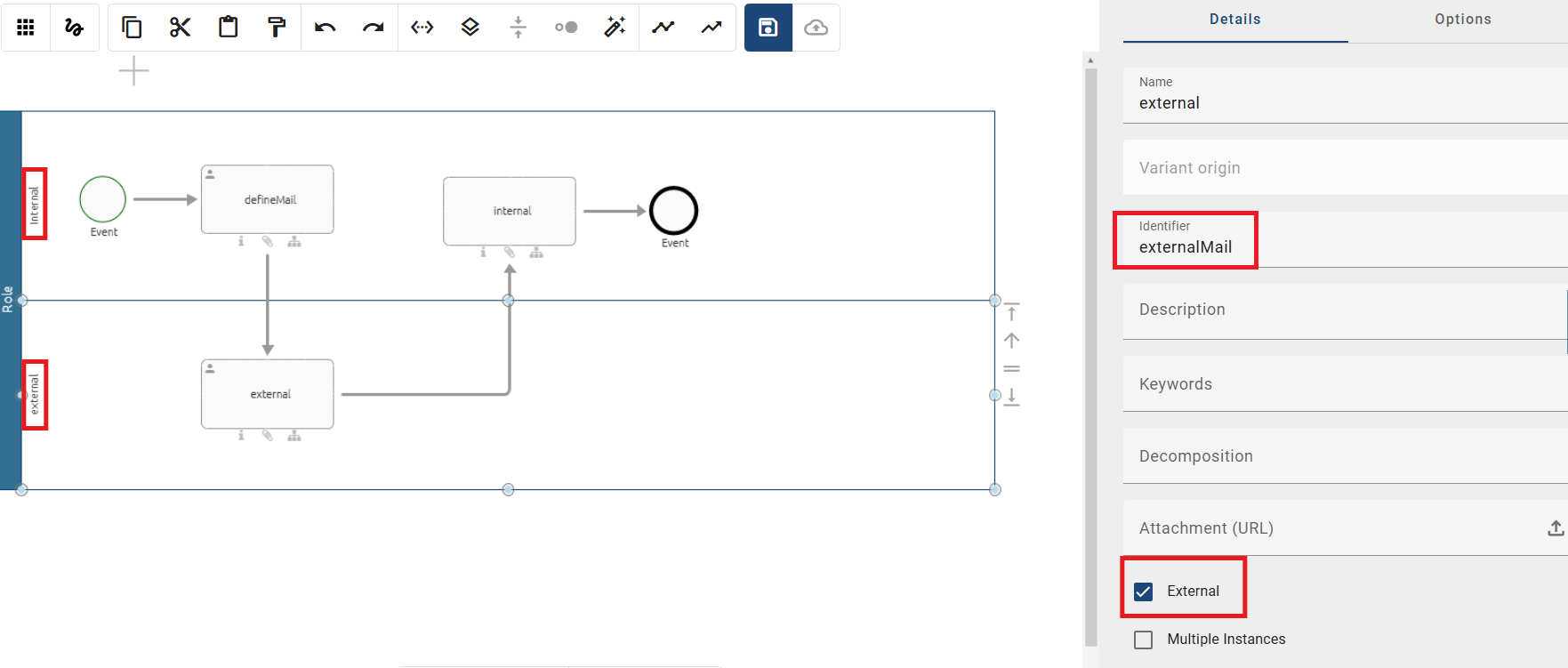Click the copy icon in toolbar
Image resolution: width=1568 pixels, height=668 pixels.
coord(132,28)
